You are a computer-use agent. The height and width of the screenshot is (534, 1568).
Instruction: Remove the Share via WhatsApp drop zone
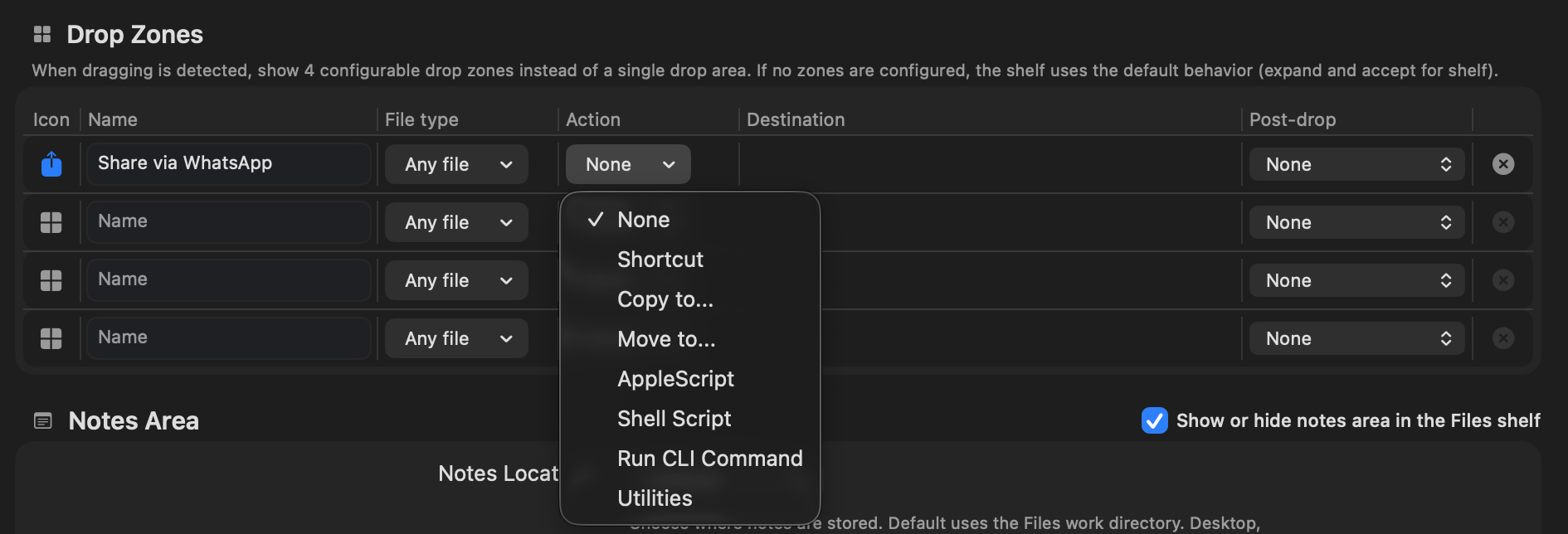pos(1503,163)
